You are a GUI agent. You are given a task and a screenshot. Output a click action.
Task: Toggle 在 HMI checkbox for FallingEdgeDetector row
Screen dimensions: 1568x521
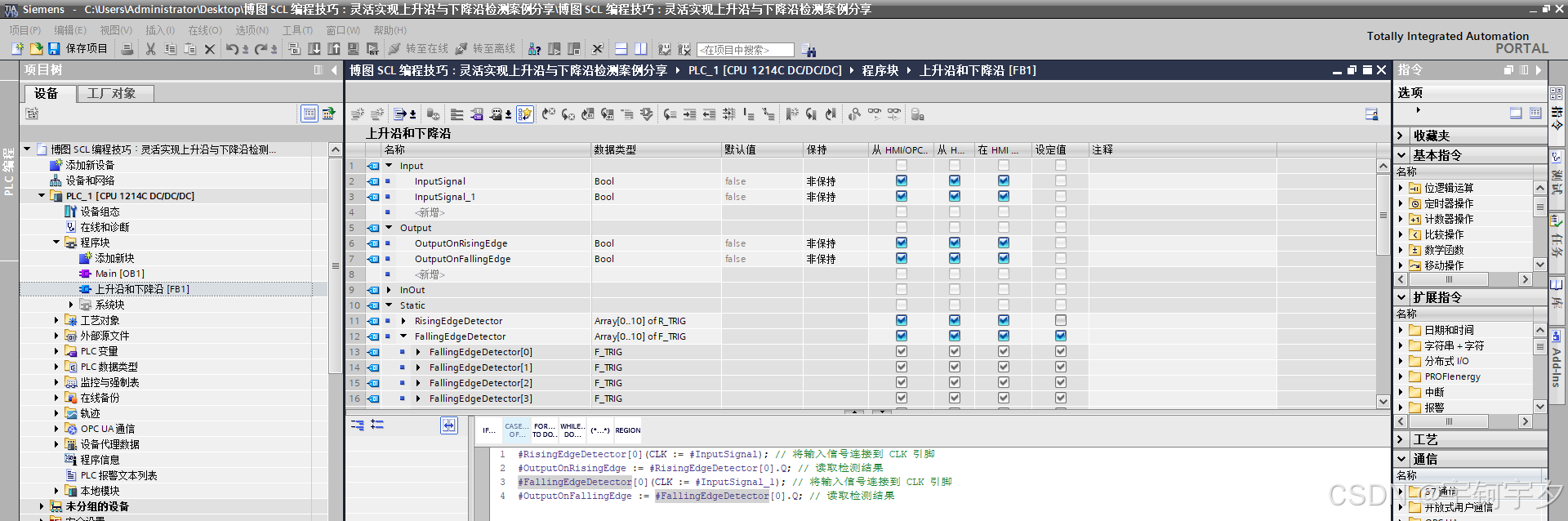pyautogui.click(x=1004, y=336)
